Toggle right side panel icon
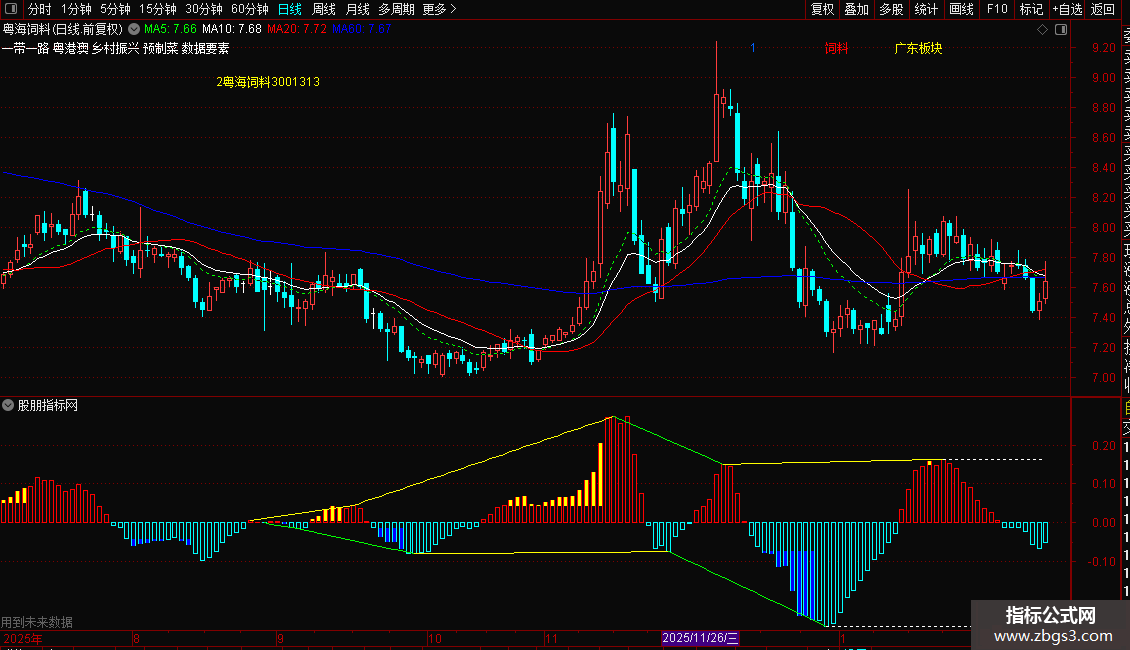Viewport: 1130px width, 650px height. click(1061, 30)
